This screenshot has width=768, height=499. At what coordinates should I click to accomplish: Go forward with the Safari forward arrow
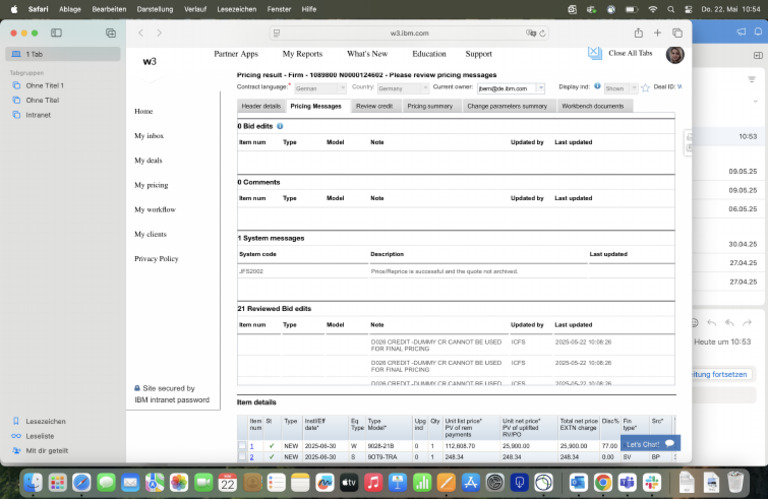coord(159,33)
